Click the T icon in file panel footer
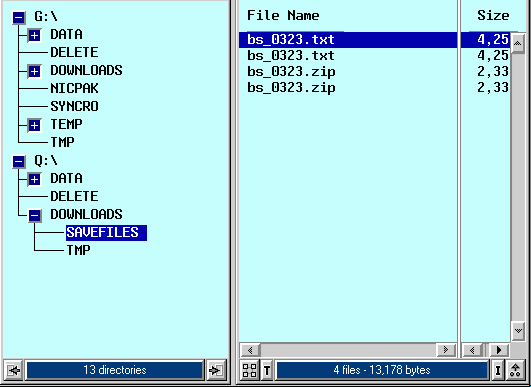Screen dimensions: 531x387 click(x=267, y=370)
